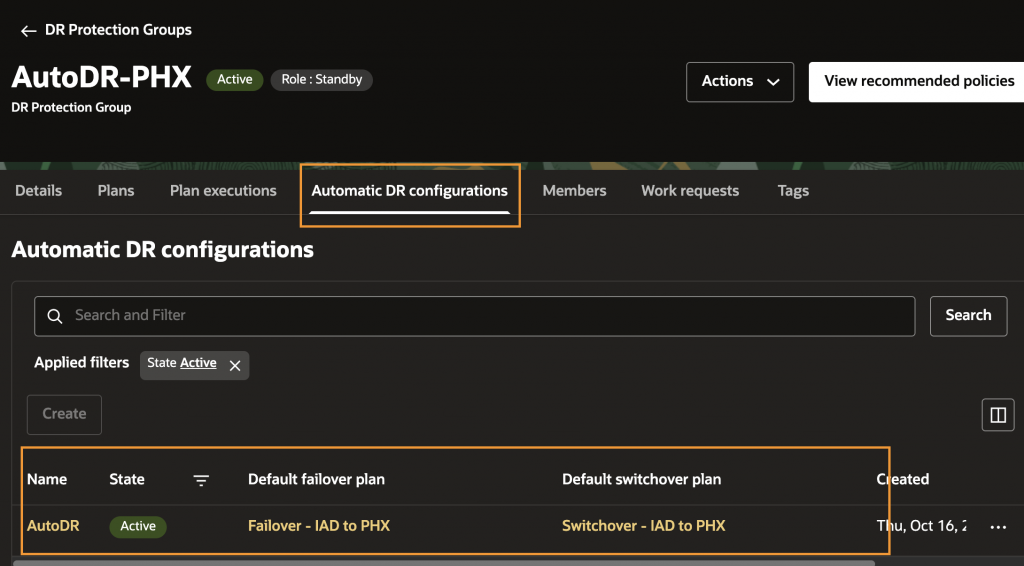The height and width of the screenshot is (566, 1024).
Task: Click the State column filter icon
Action: [x=201, y=480]
